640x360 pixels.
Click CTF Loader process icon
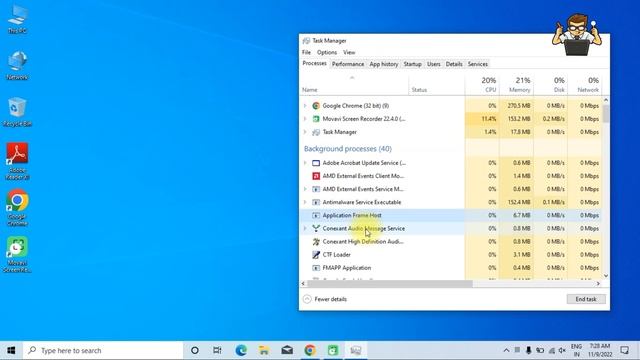tap(316, 255)
